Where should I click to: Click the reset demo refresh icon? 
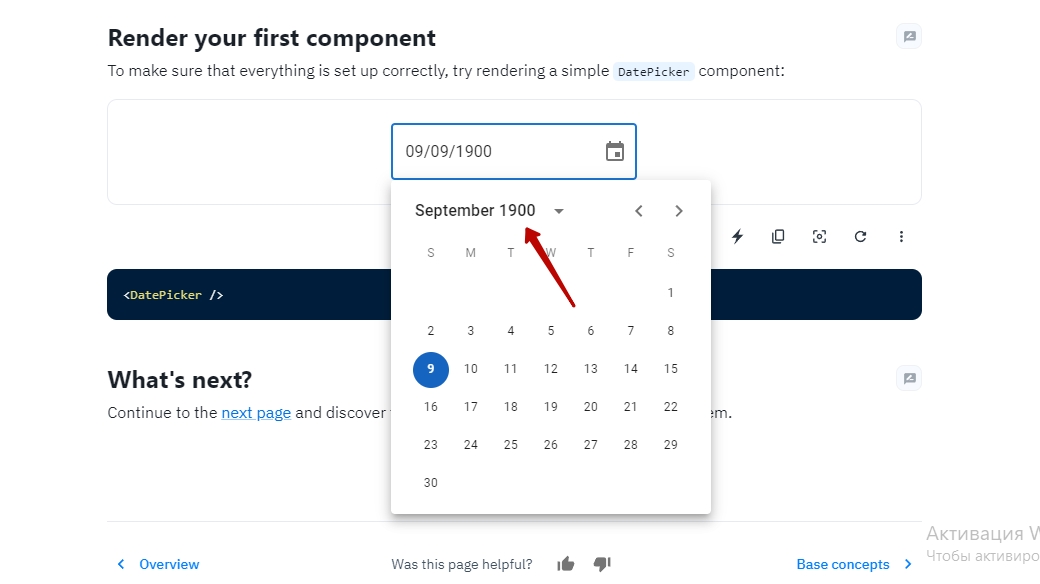click(x=860, y=237)
